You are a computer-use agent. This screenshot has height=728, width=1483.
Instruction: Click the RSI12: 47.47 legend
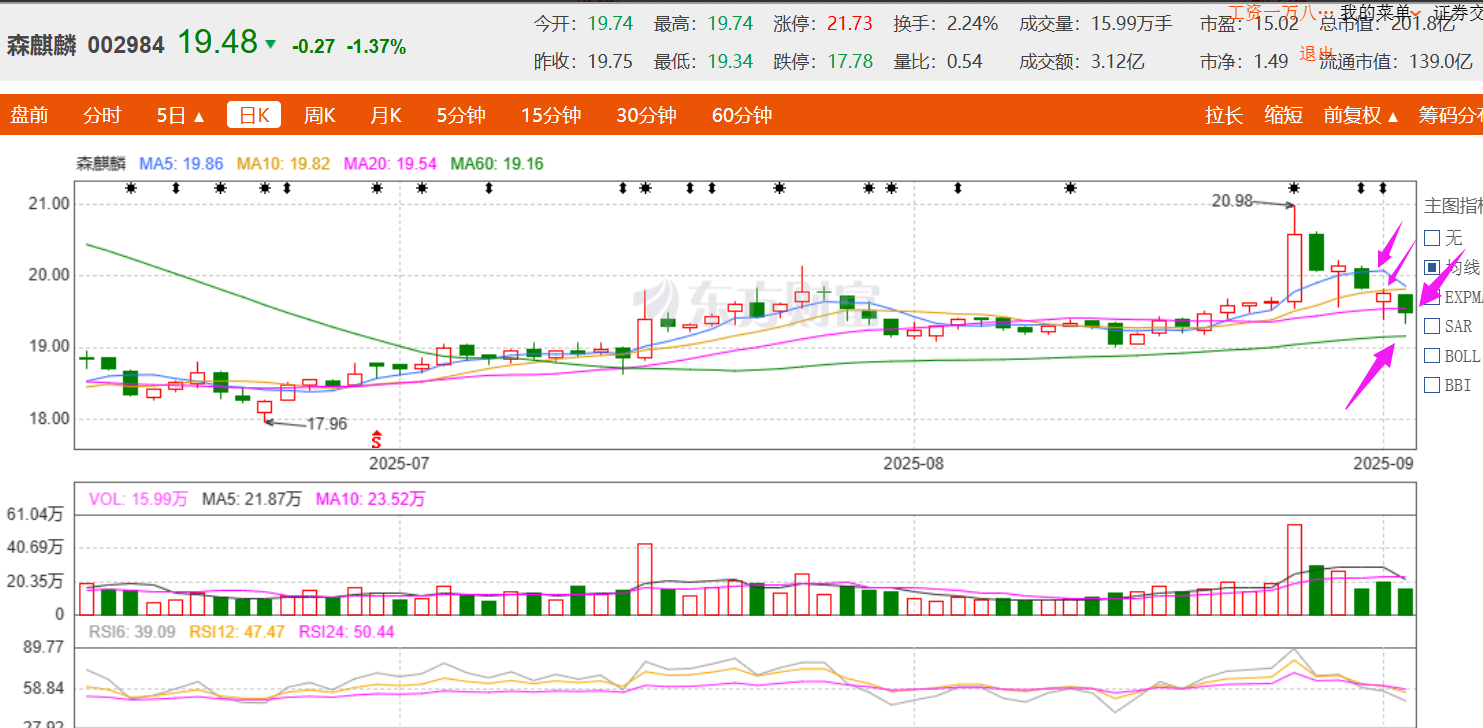pos(236,631)
